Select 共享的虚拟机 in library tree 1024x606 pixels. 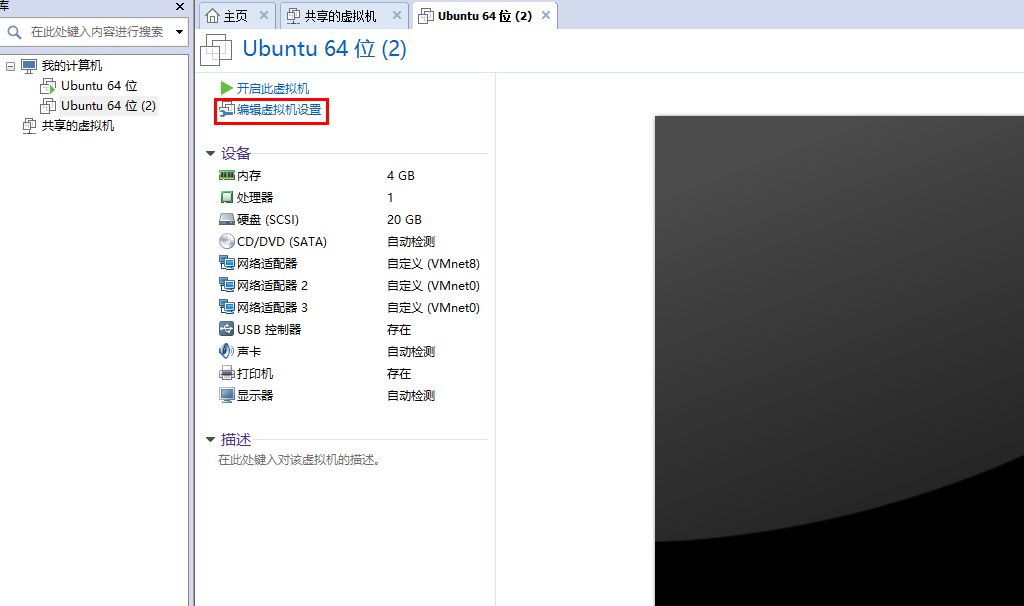pos(78,126)
